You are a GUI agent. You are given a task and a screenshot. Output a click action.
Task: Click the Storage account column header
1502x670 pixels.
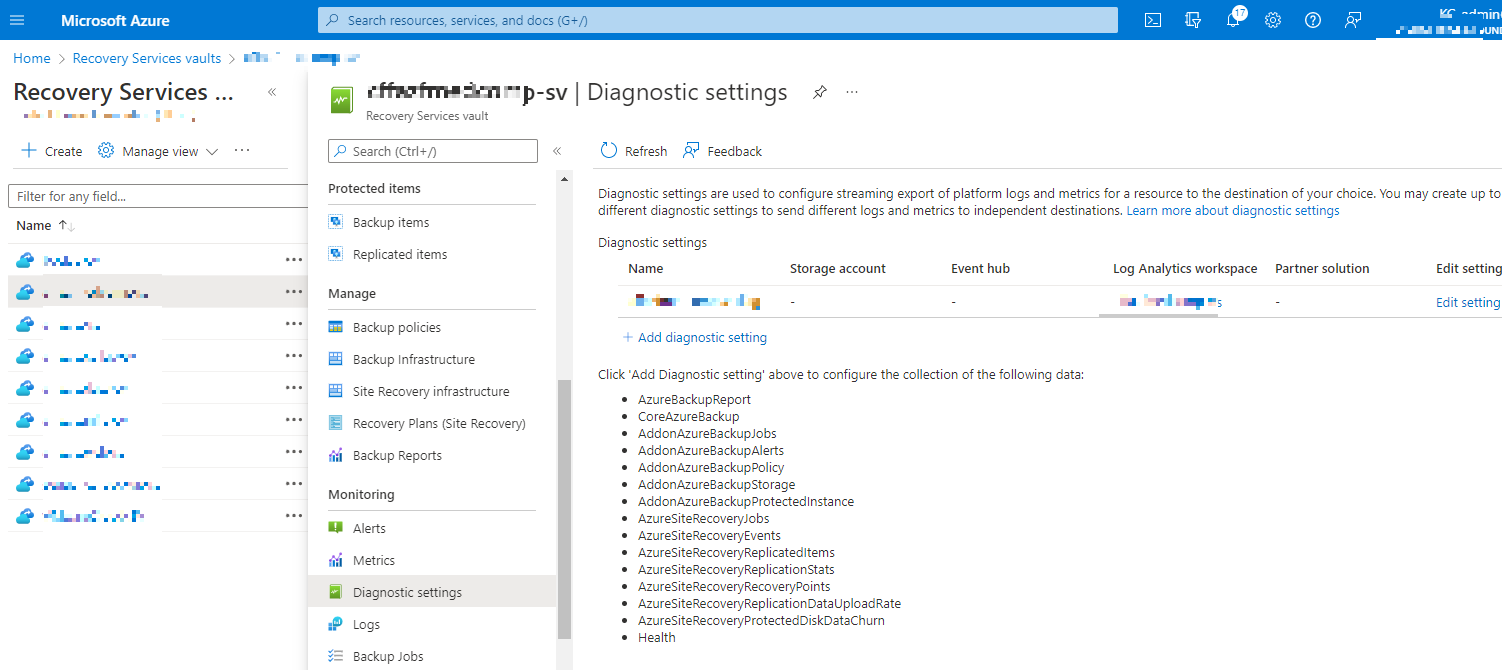(x=838, y=268)
